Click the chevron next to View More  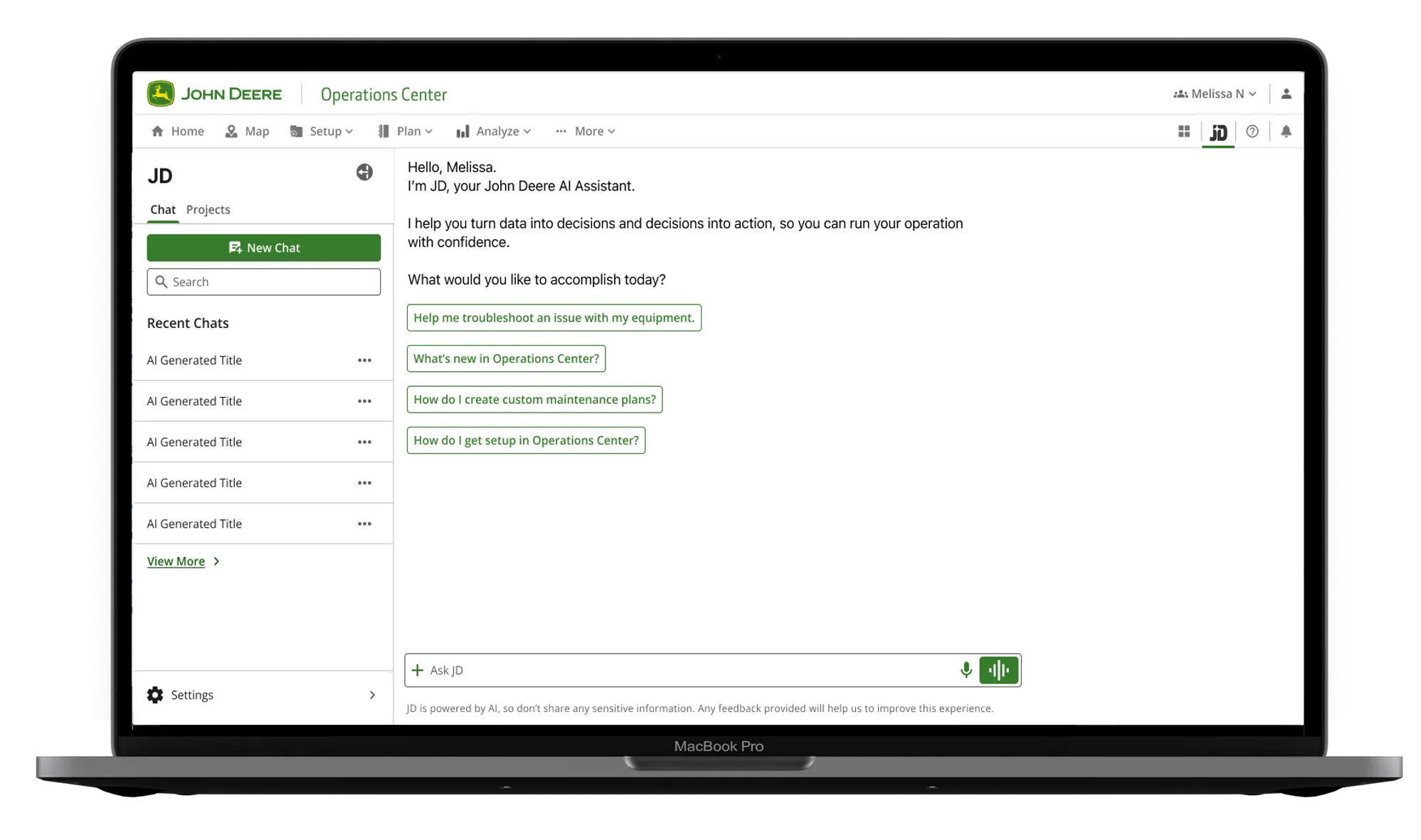coord(216,562)
